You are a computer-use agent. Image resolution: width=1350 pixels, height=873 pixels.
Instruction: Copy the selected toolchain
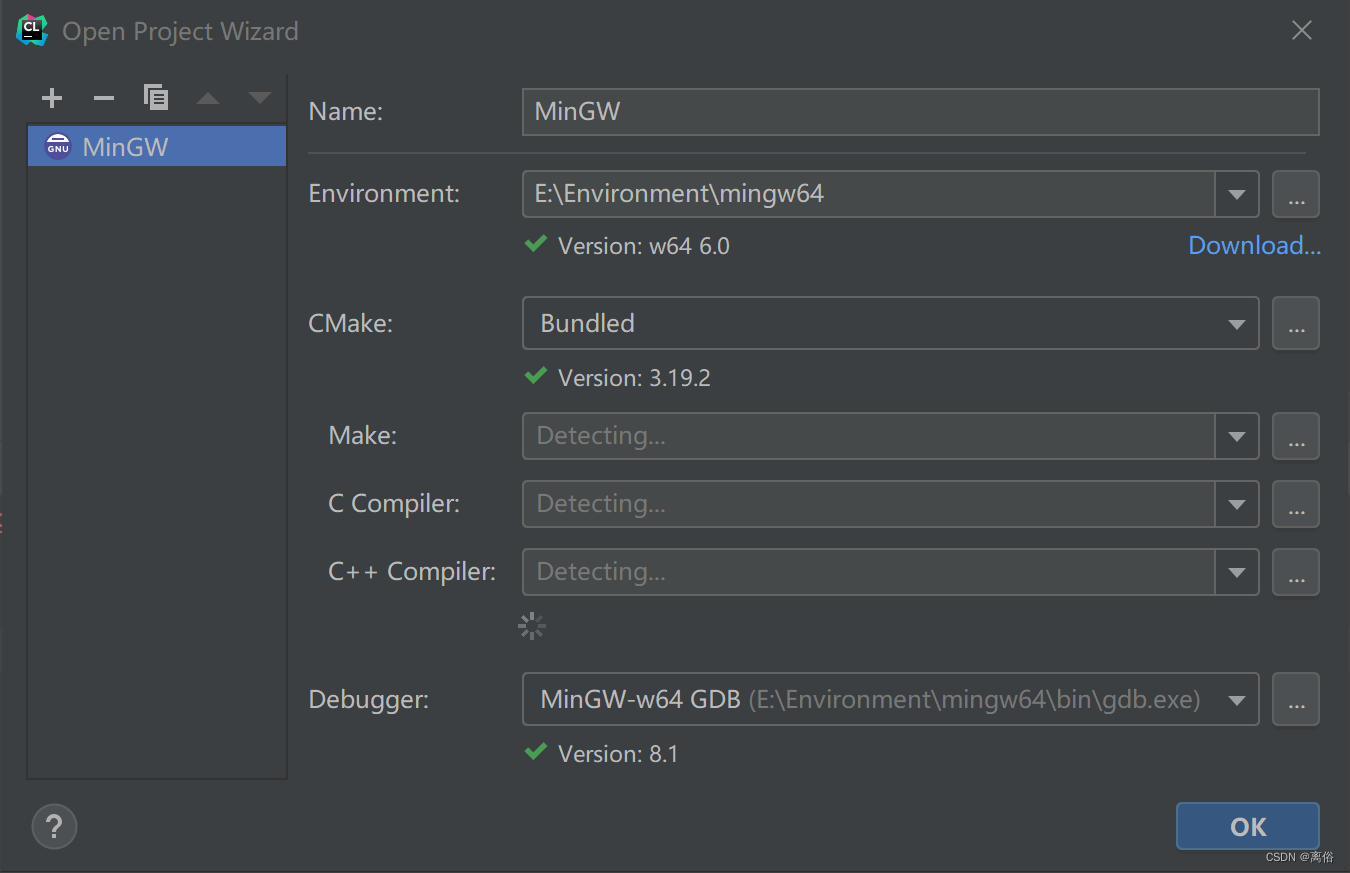click(x=156, y=98)
